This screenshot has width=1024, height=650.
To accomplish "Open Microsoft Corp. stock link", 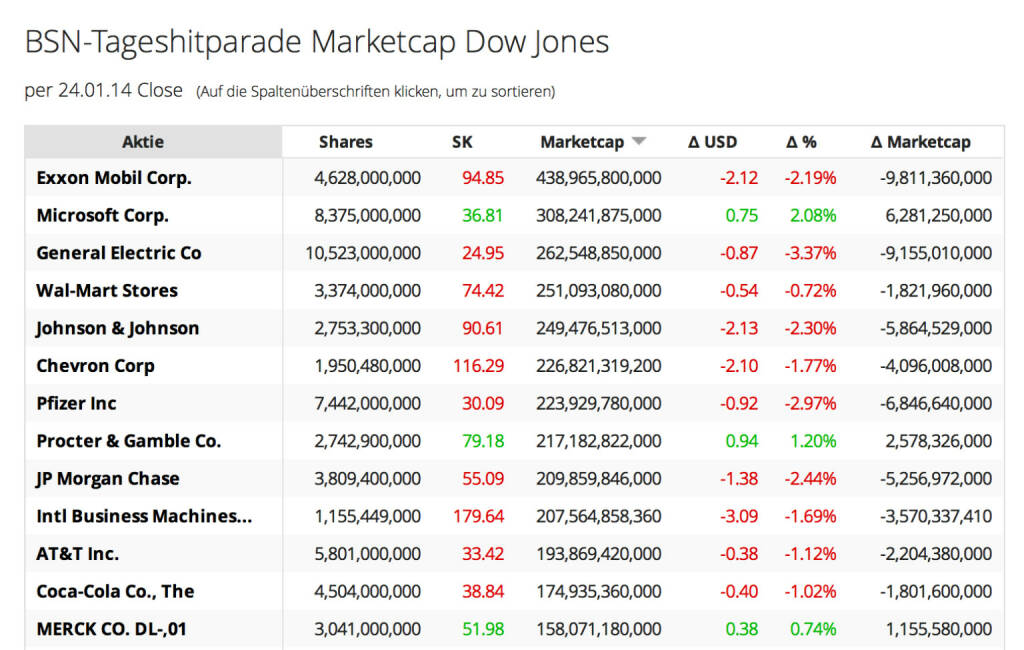I will (x=102, y=215).
